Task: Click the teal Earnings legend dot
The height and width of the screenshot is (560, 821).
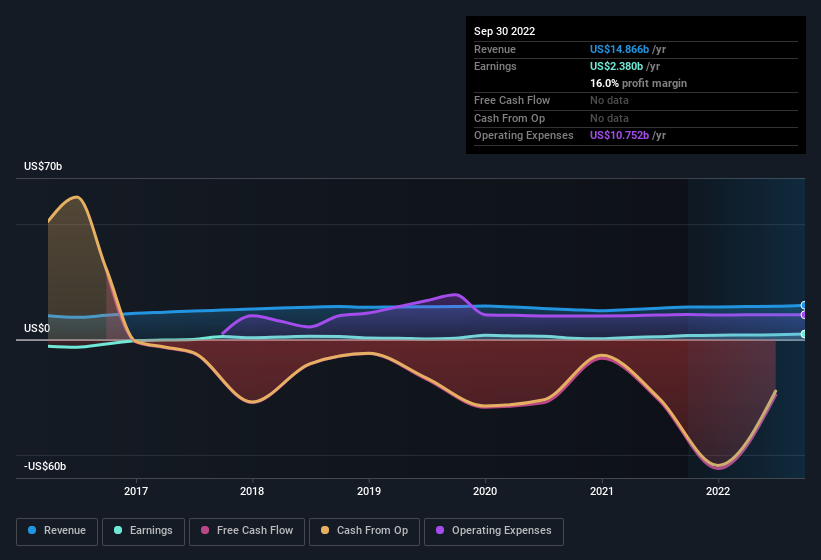Action: tap(118, 530)
